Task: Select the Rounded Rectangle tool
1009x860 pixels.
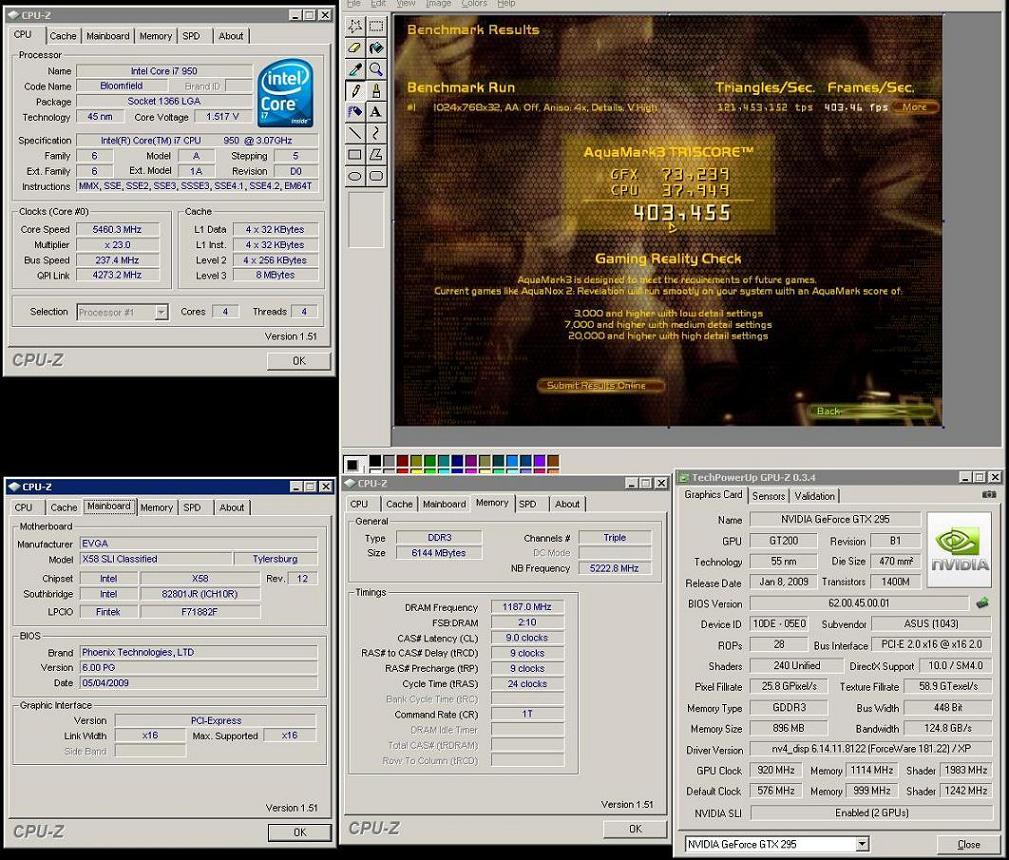Action: pos(376,175)
